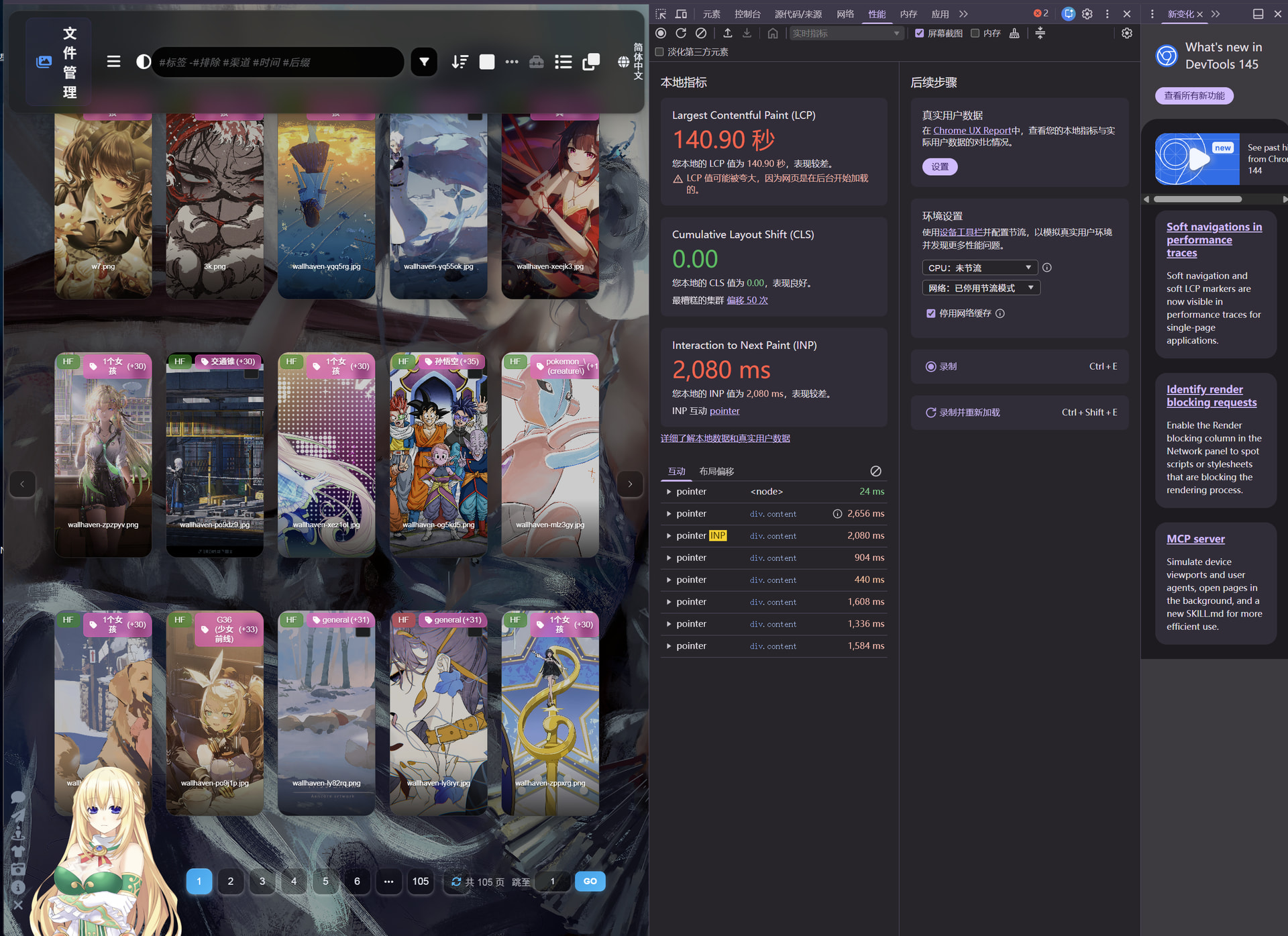The image size is (1288, 936).
Task: Open the 网络 DevTools panel tab
Action: 845,13
